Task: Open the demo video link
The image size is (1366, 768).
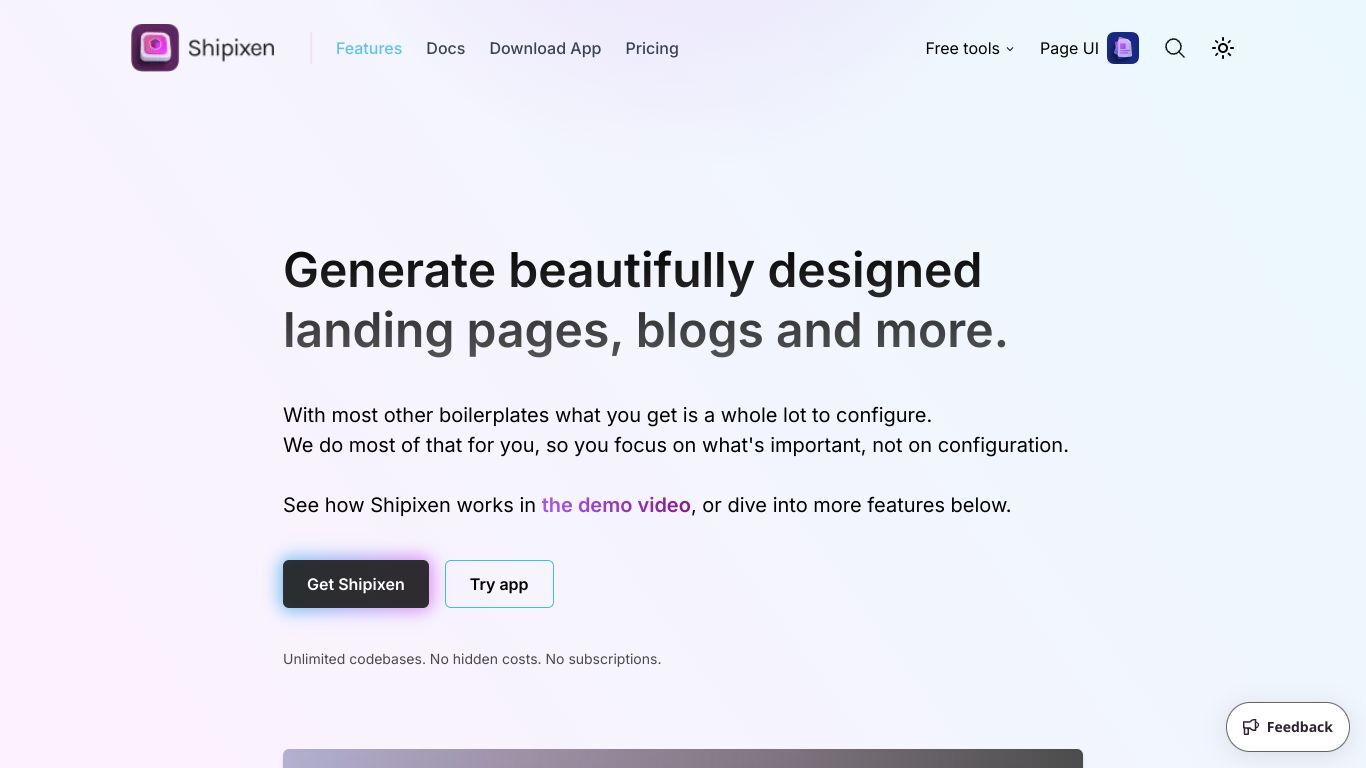Action: [616, 505]
